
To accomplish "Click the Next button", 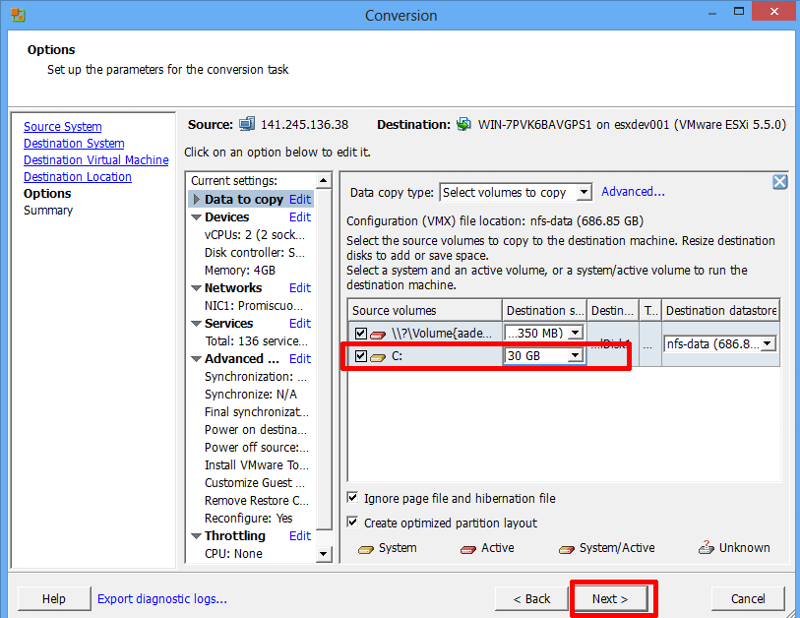I will 610,599.
